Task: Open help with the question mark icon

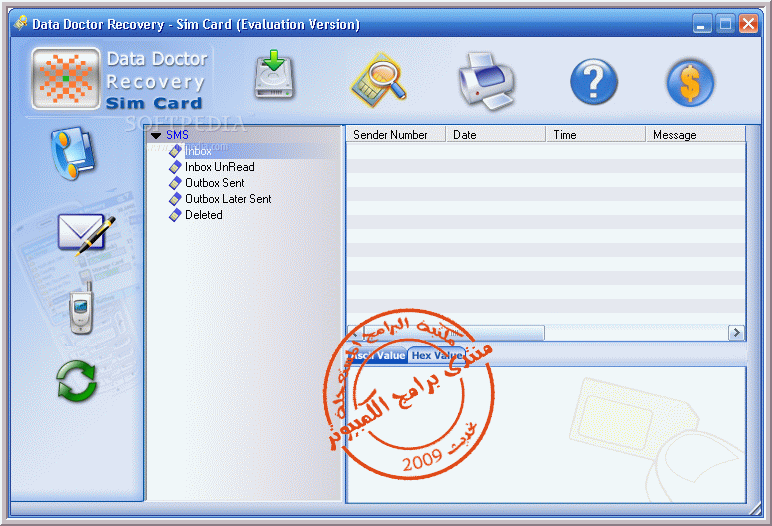Action: (594, 81)
